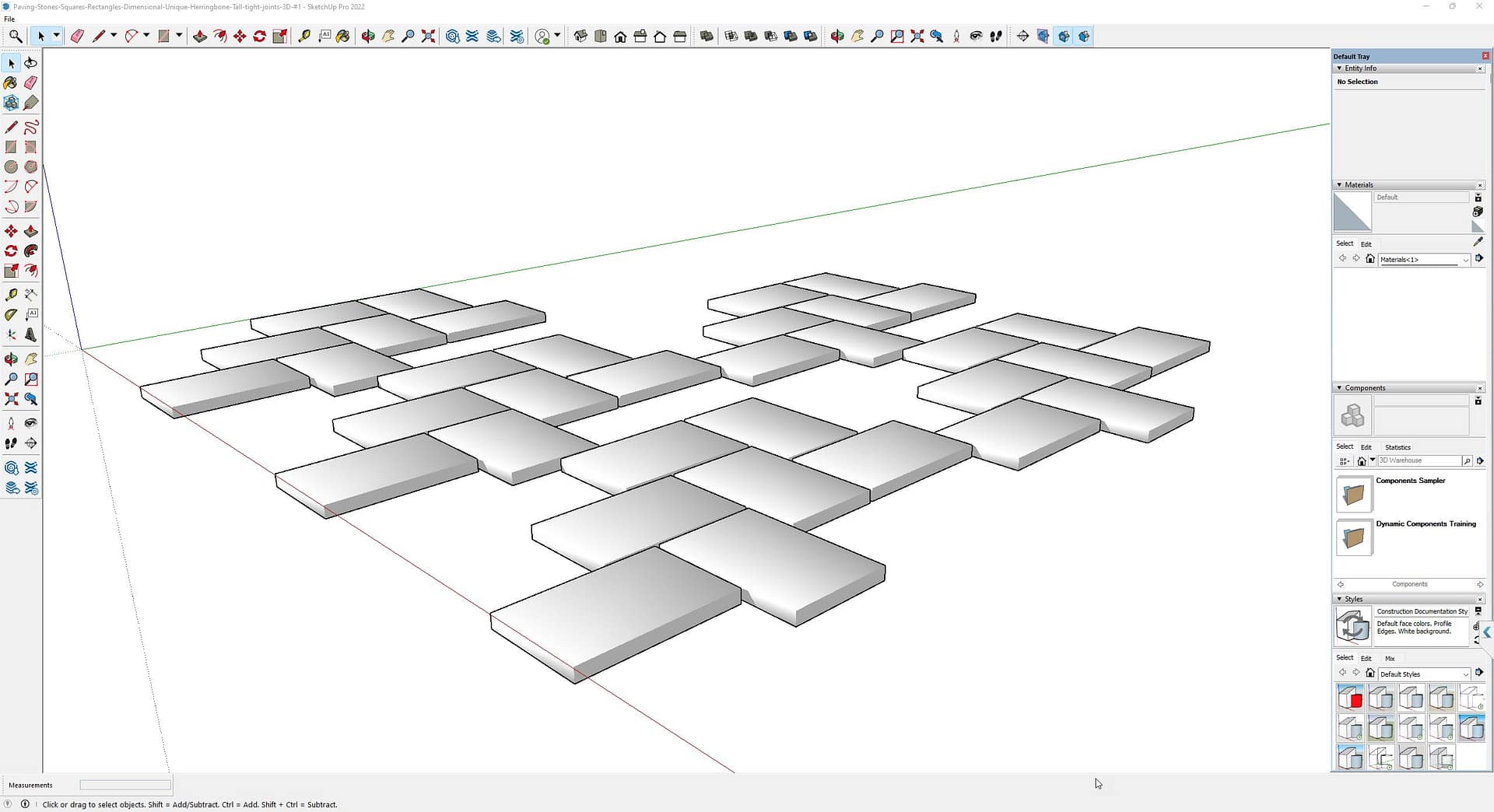Activate the Rotate tool in top toolbar
The image size is (1494, 812).
pos(260,37)
